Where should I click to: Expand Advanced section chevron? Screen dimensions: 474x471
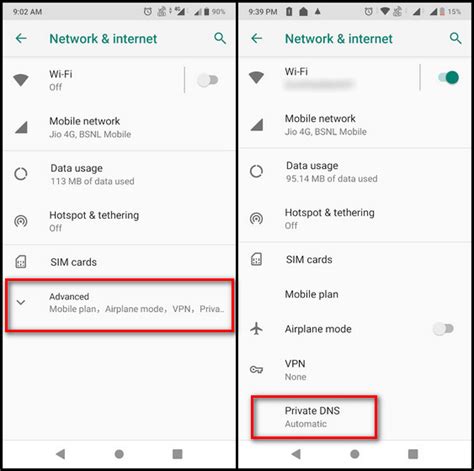[x=21, y=302]
